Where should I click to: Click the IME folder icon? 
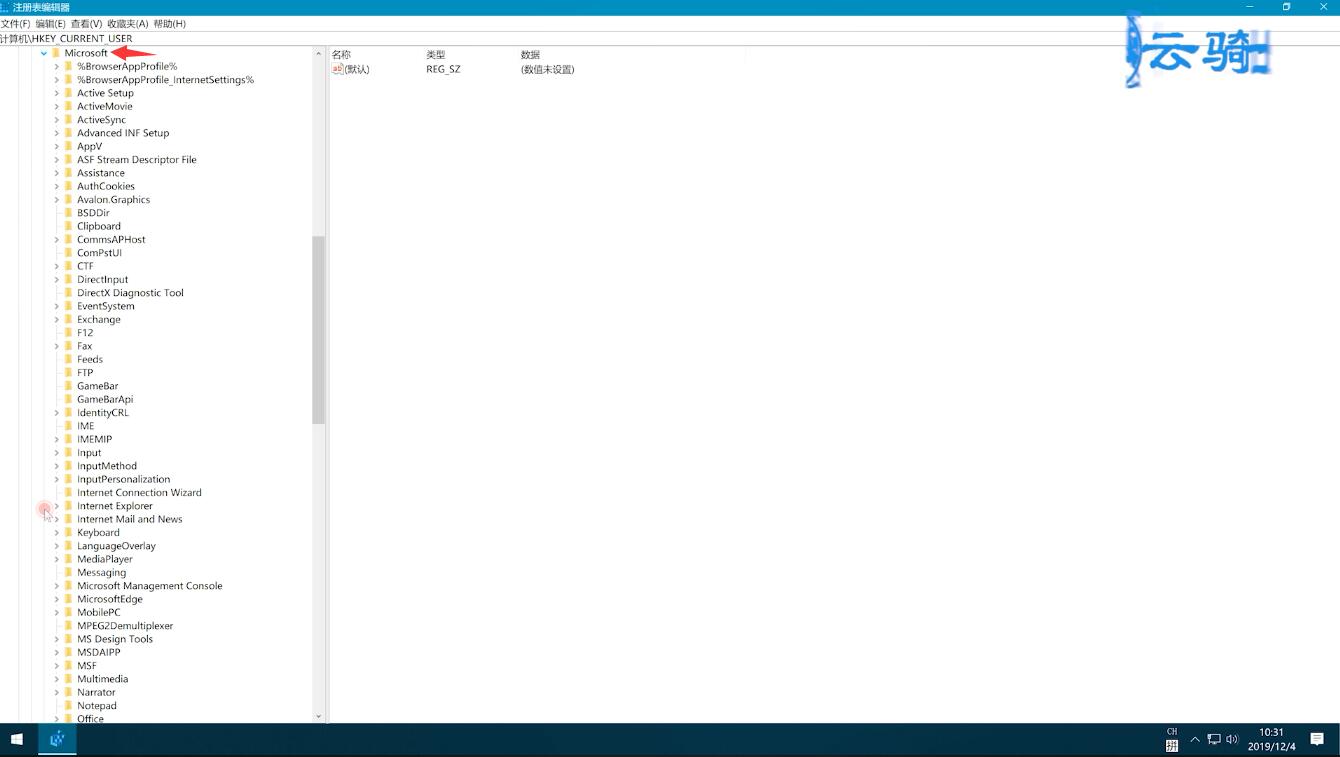(x=69, y=426)
